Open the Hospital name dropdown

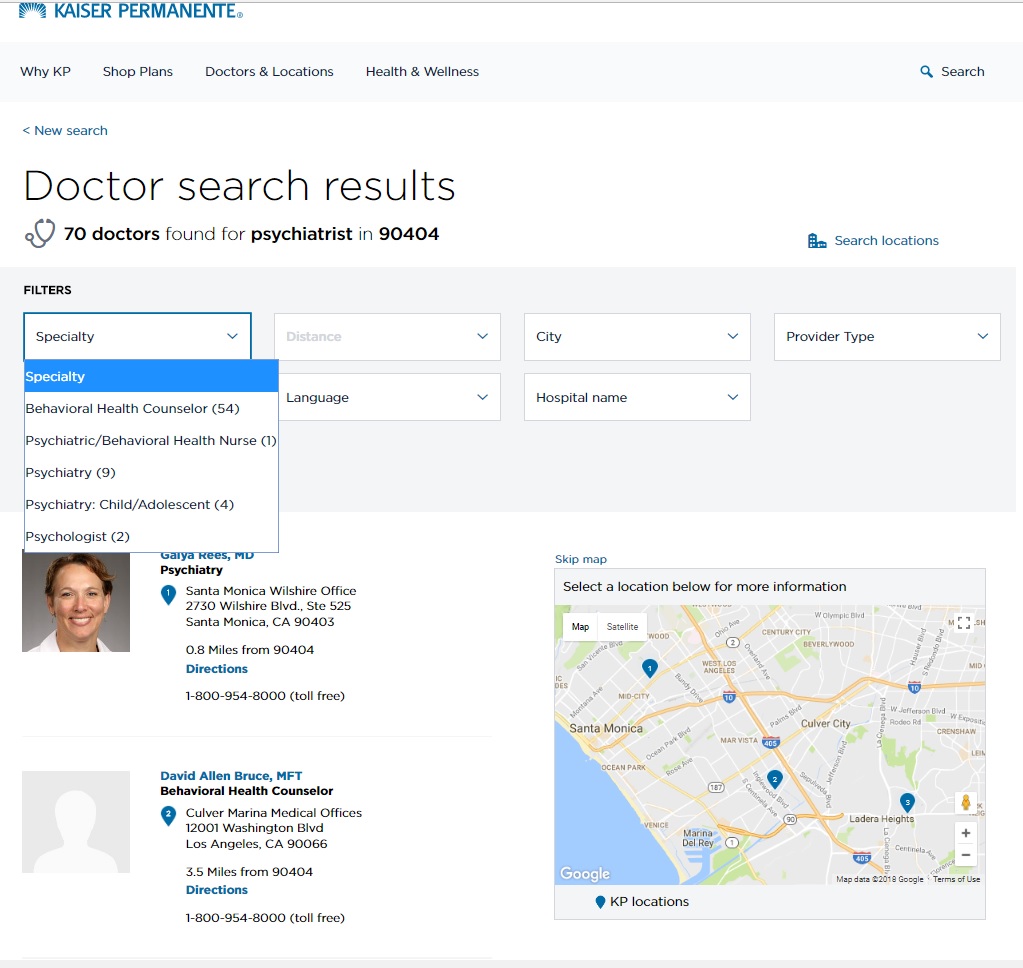tap(637, 397)
